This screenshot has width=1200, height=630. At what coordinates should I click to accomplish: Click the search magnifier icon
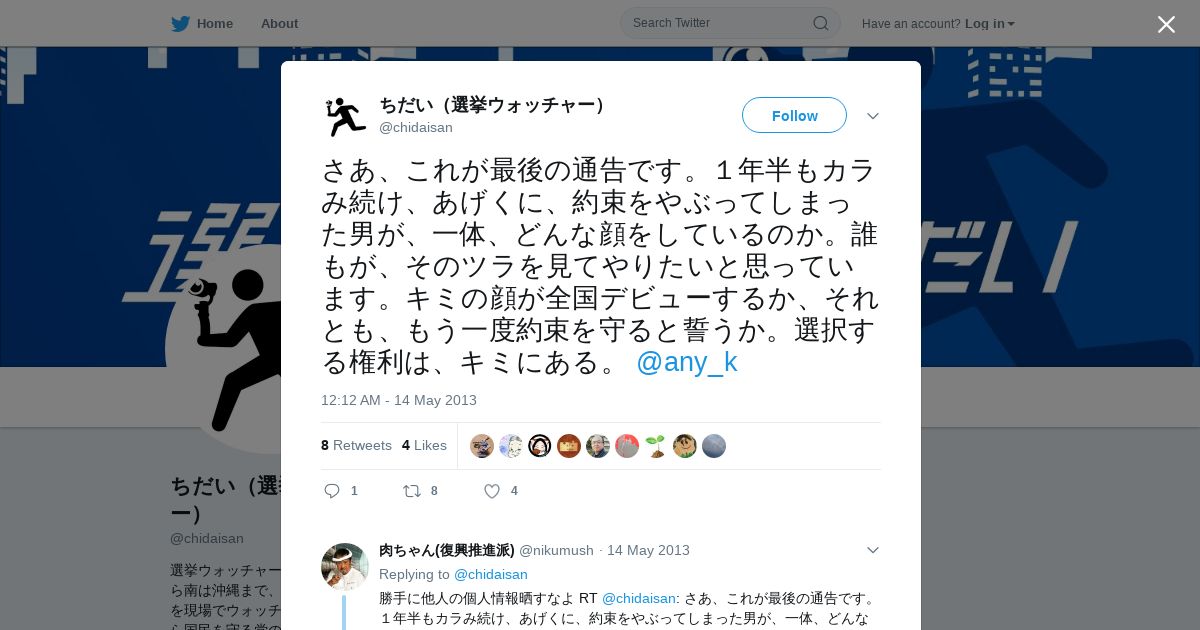pos(820,23)
